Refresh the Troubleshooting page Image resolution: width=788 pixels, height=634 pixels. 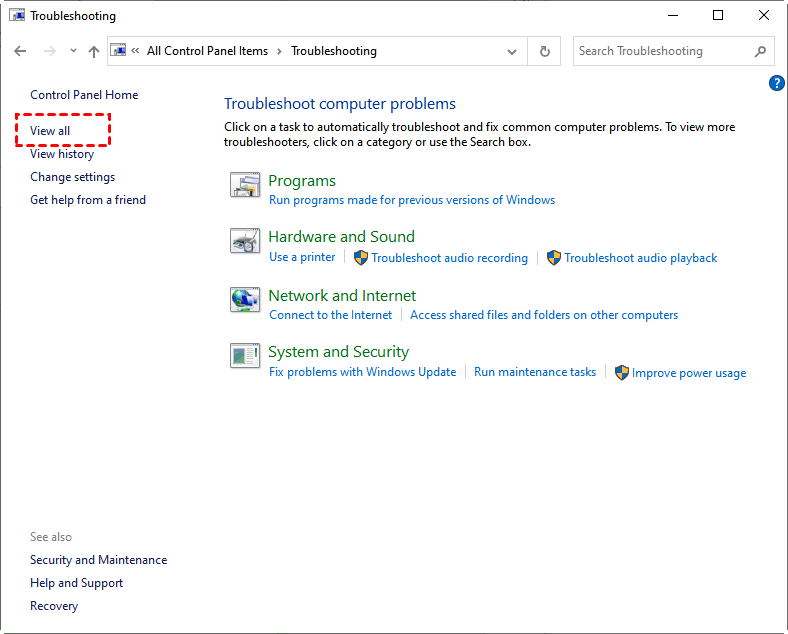coord(544,51)
